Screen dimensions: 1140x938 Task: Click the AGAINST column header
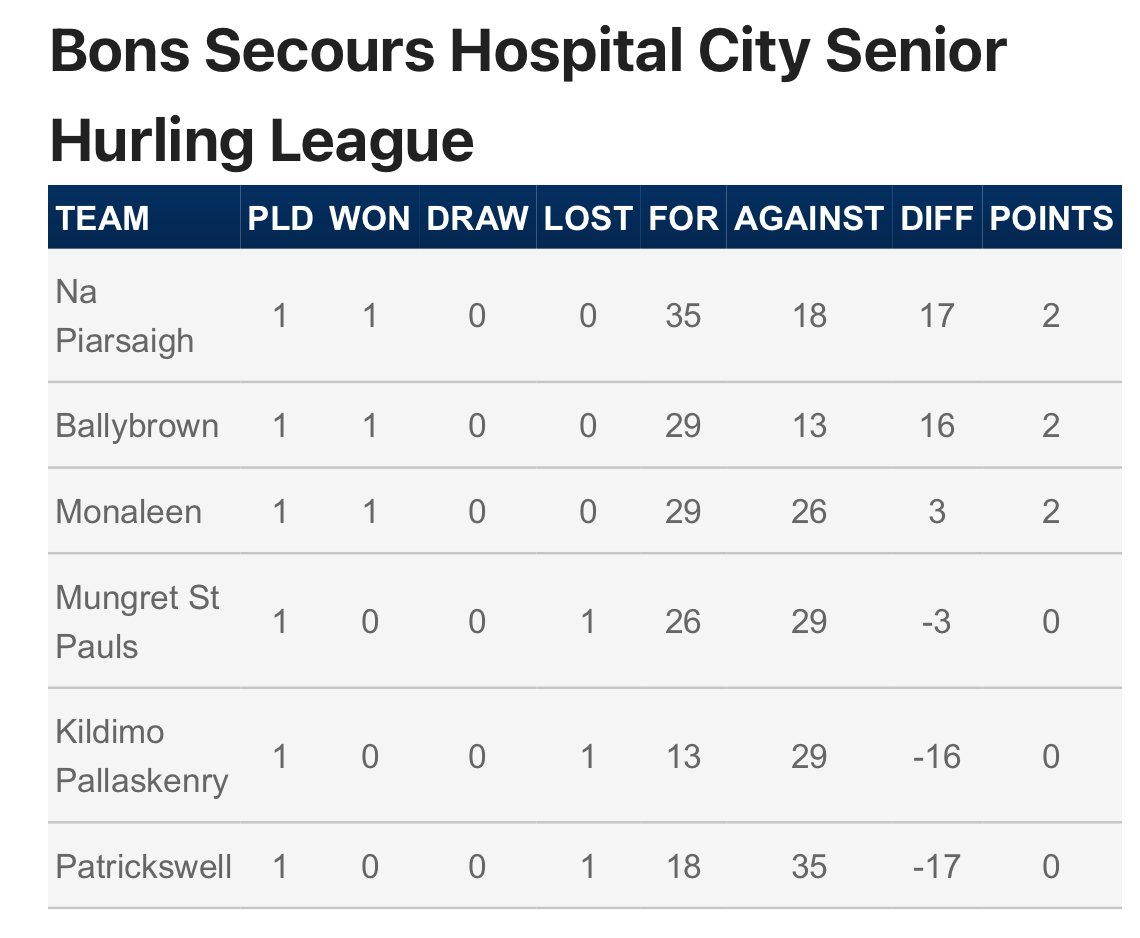click(x=809, y=218)
